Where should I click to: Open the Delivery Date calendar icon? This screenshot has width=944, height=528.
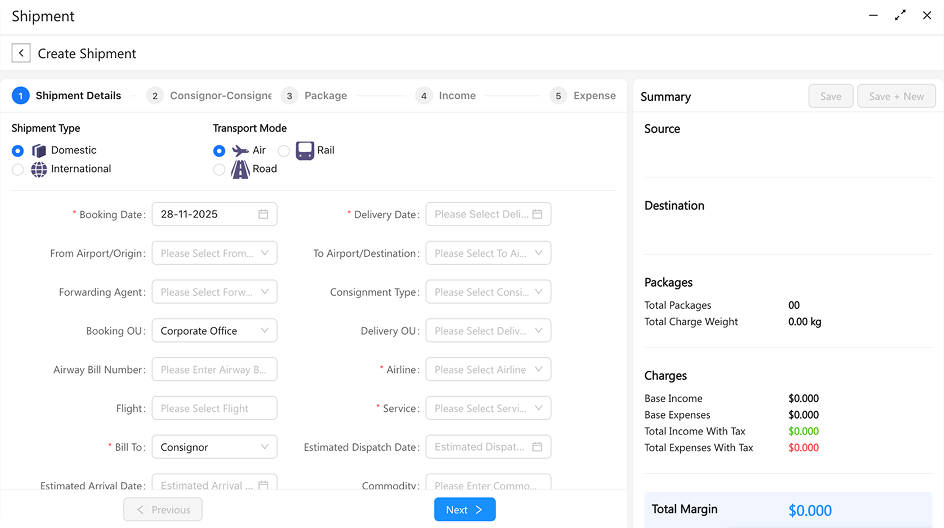coord(537,214)
